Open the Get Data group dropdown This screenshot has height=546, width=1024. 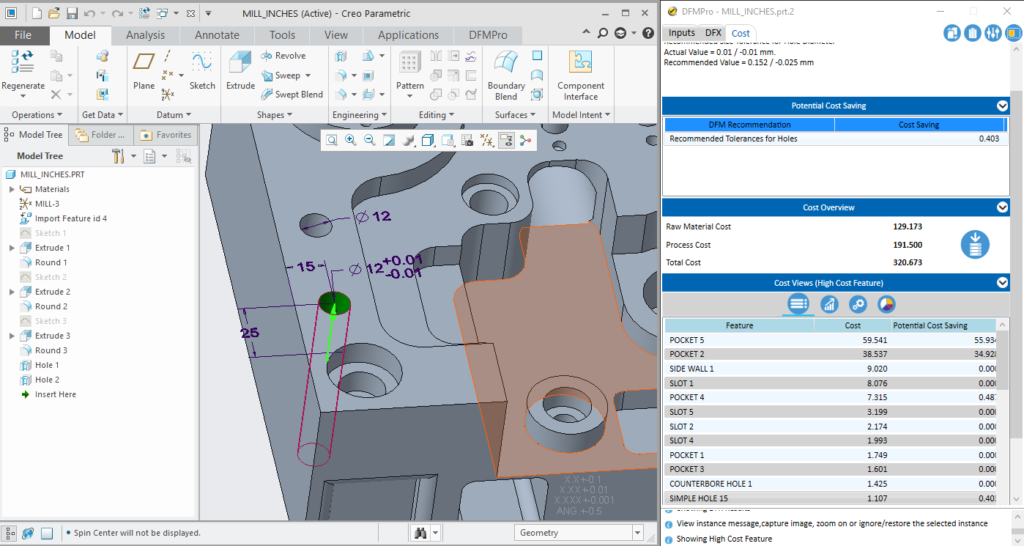[103, 115]
